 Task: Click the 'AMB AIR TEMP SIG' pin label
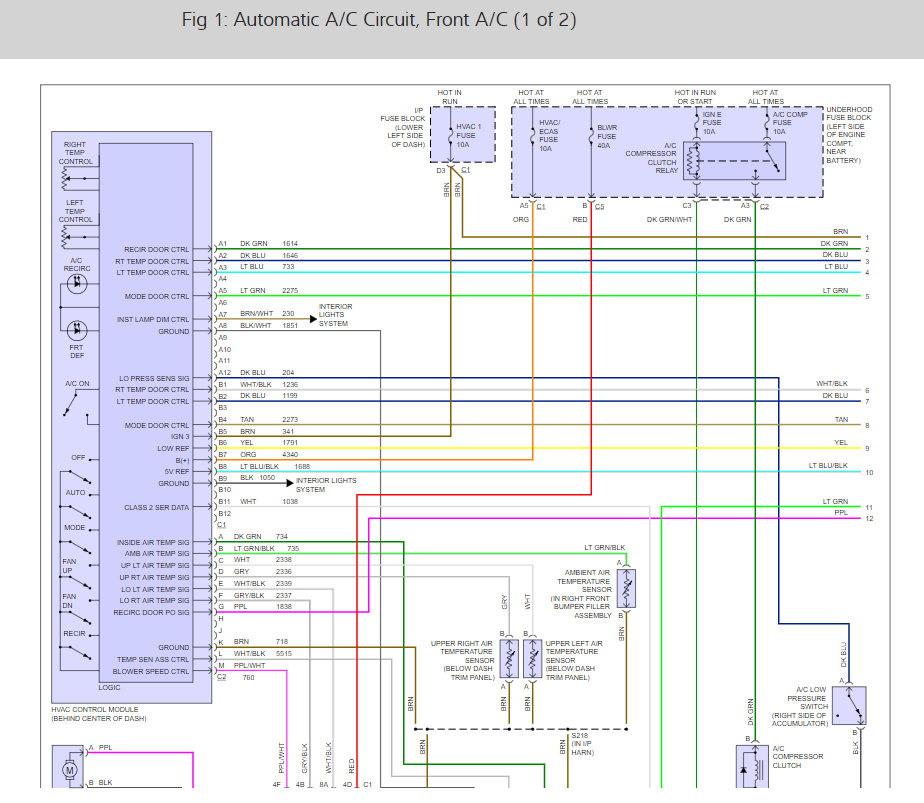pyautogui.click(x=157, y=553)
